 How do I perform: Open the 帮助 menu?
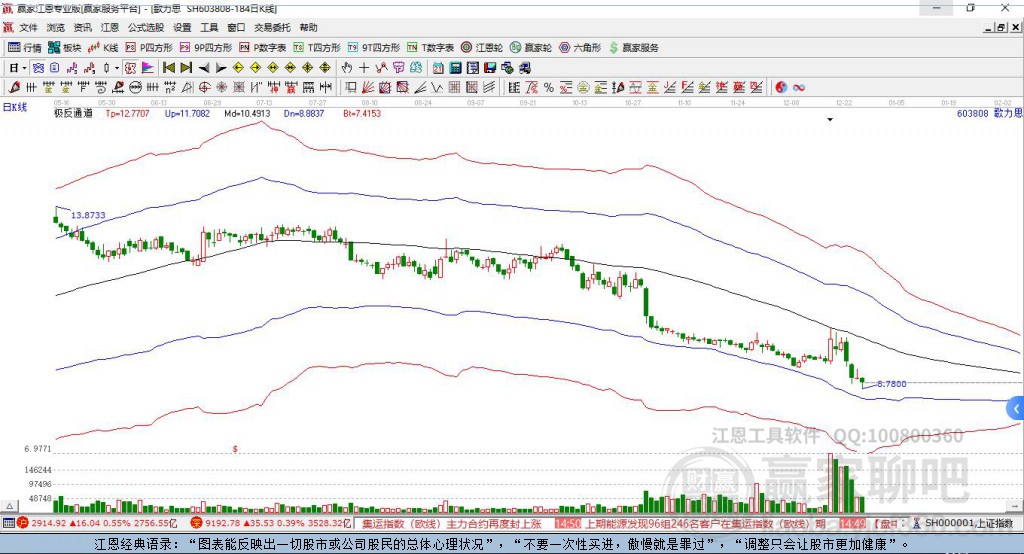coord(308,27)
